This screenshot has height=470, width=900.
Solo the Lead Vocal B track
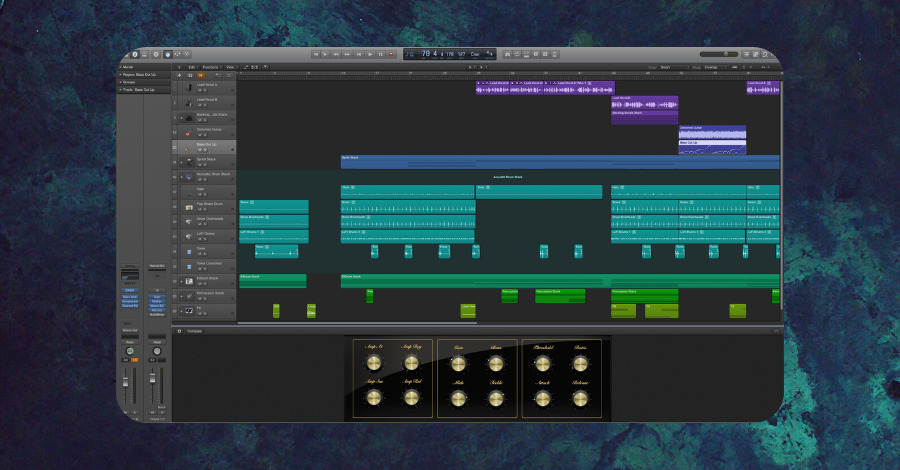point(205,105)
